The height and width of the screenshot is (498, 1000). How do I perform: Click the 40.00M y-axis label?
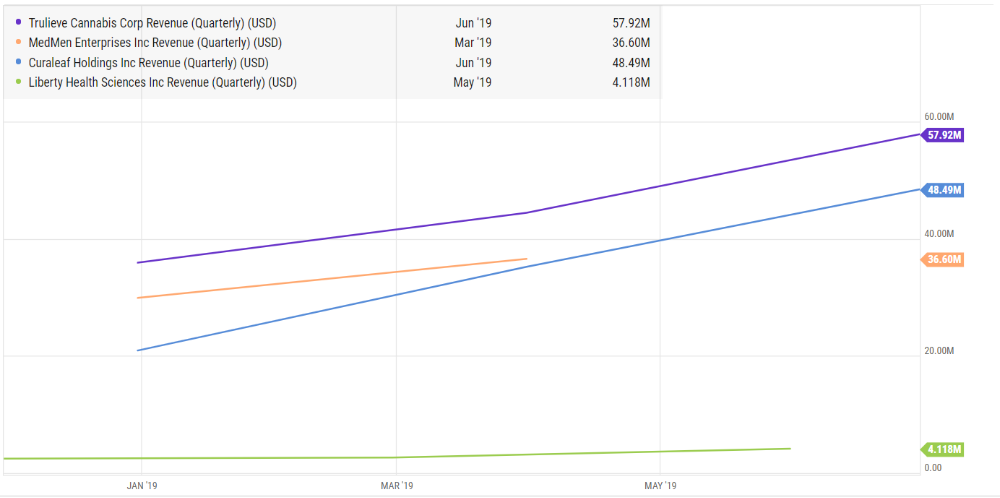coord(938,235)
